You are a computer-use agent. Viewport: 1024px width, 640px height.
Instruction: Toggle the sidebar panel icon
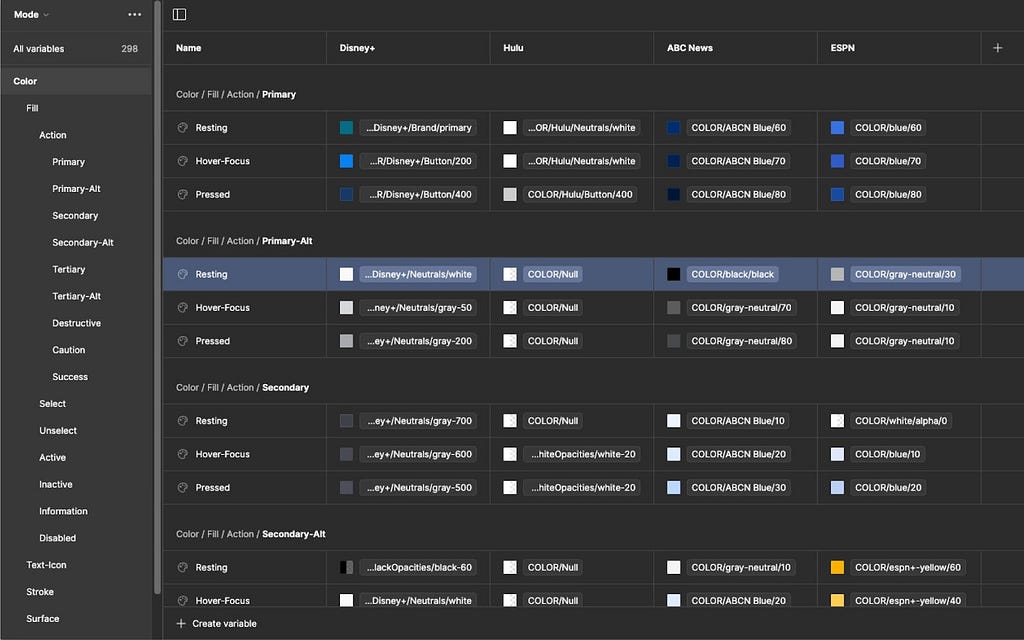point(179,14)
